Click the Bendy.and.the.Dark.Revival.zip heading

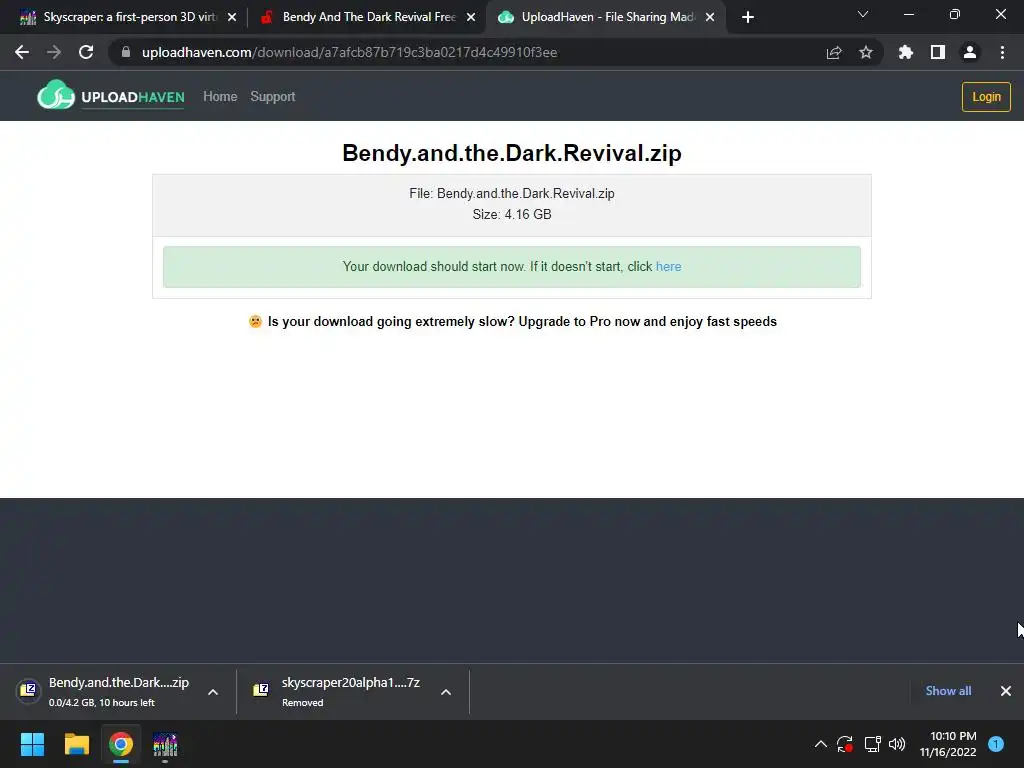click(512, 153)
